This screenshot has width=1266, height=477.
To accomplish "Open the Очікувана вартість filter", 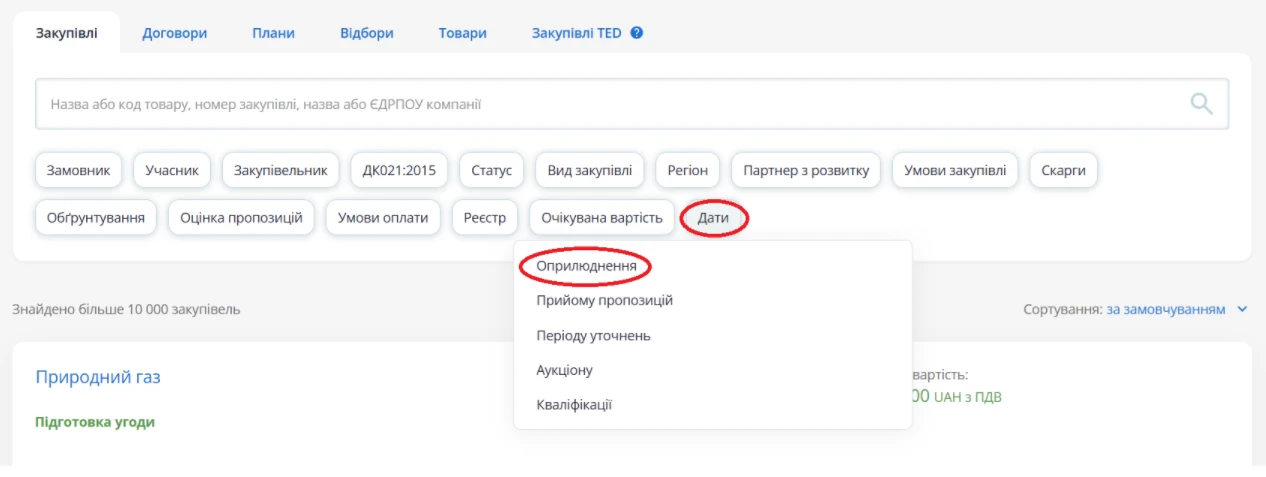I will (602, 217).
